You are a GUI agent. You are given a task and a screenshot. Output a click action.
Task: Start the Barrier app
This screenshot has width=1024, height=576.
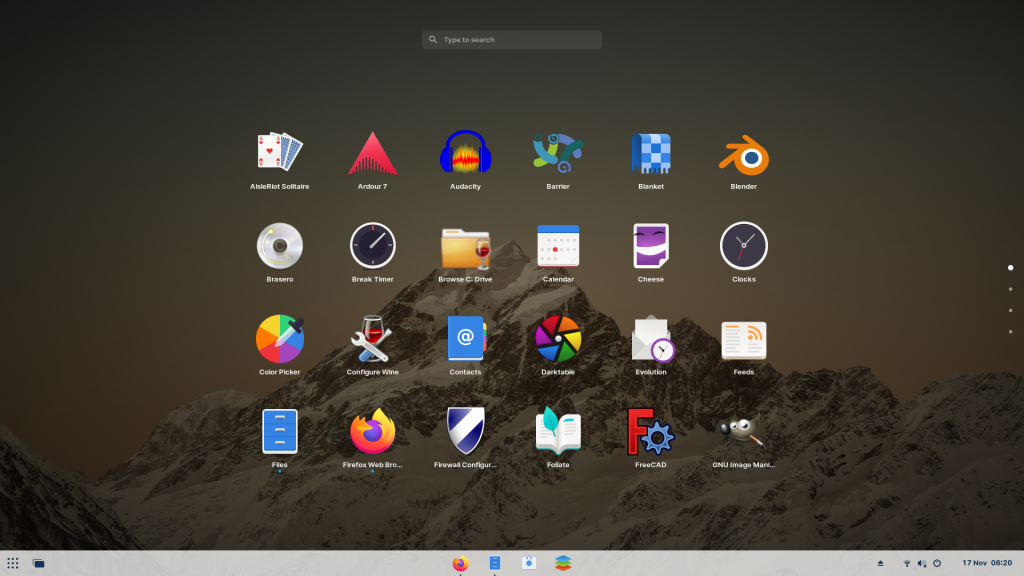coord(558,153)
